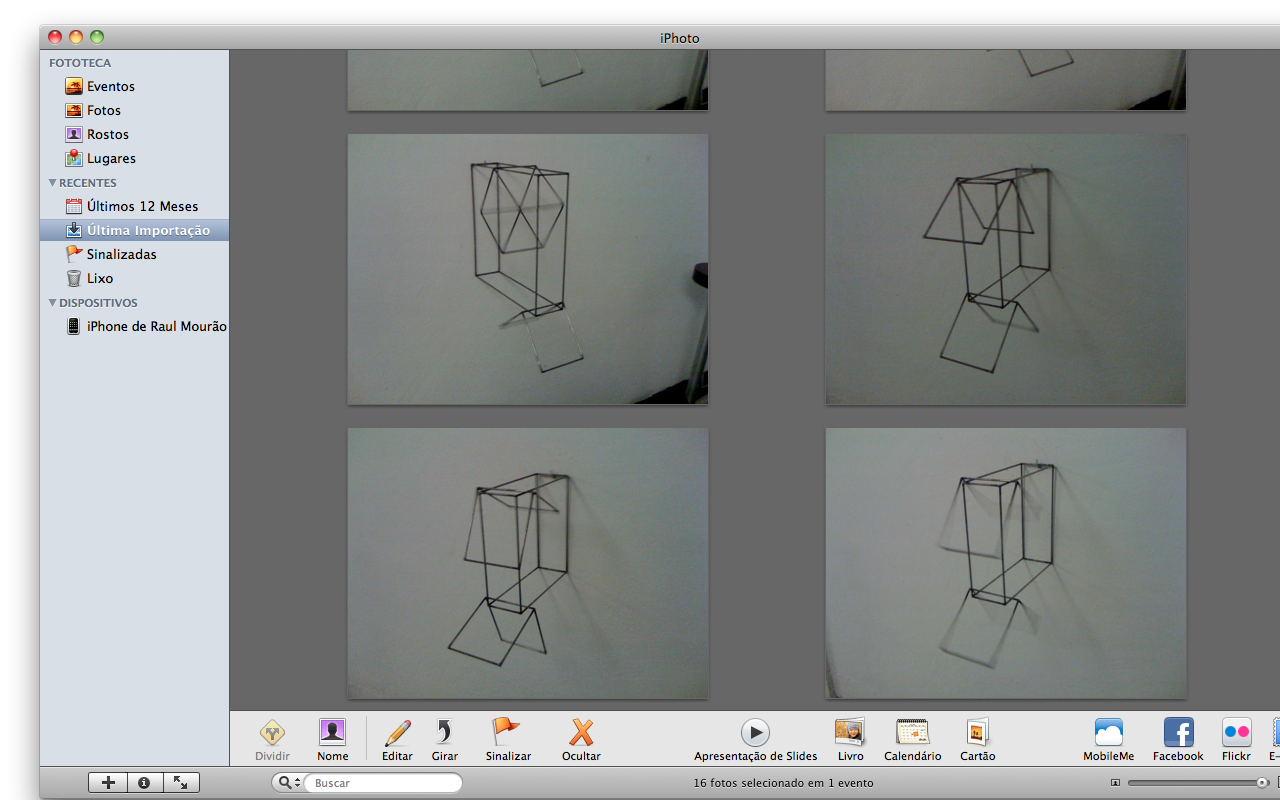Share photos to Facebook
Viewport: 1280px width, 800px height.
(x=1178, y=733)
